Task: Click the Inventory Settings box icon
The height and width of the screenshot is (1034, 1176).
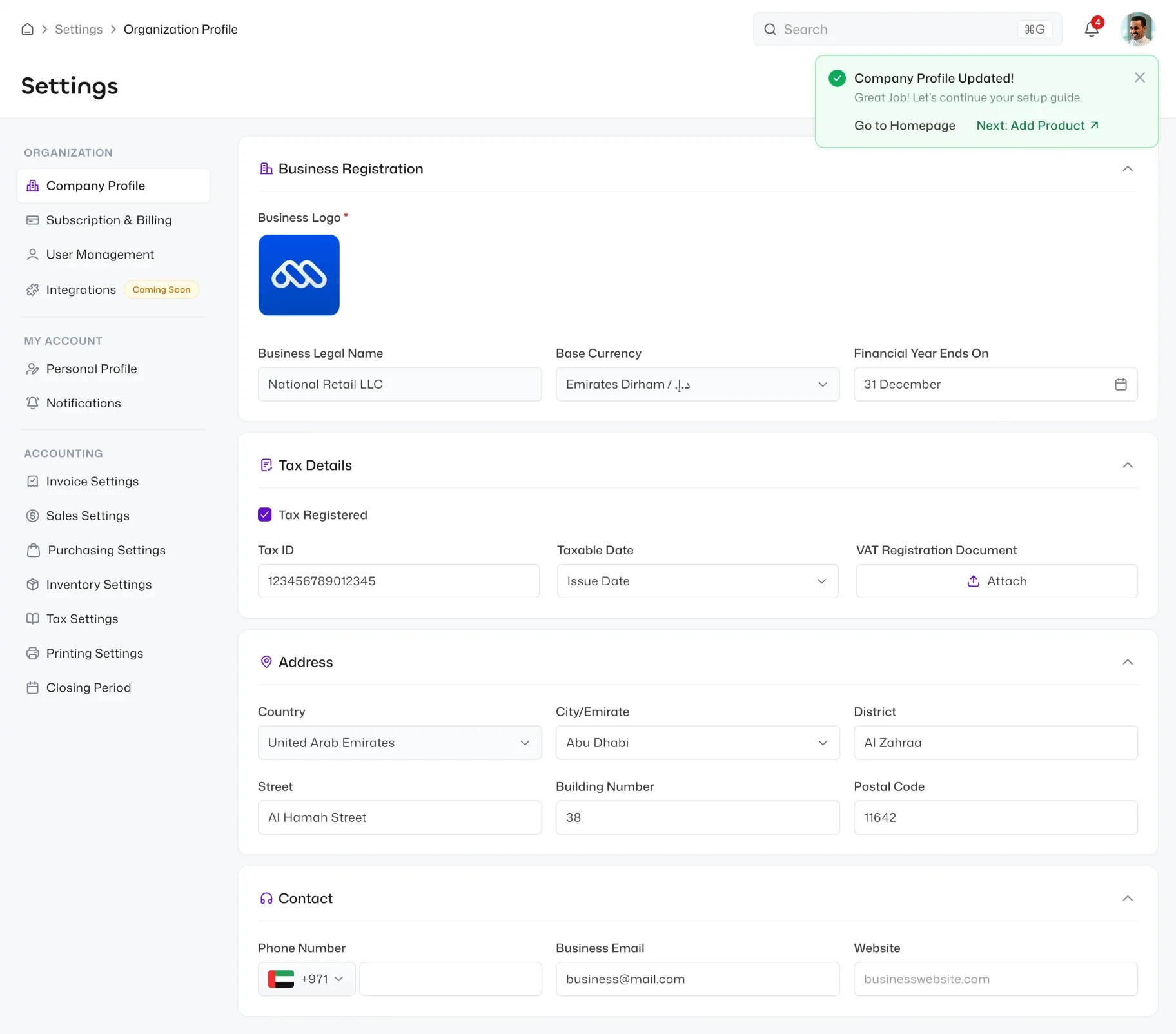Action: 32,585
